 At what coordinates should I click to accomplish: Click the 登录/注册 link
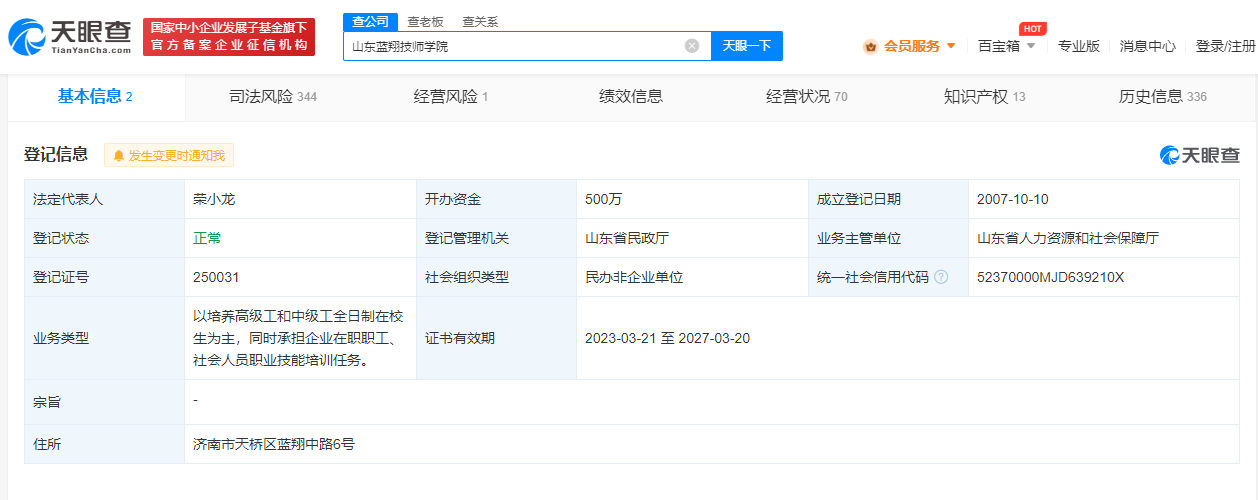tap(1226, 46)
